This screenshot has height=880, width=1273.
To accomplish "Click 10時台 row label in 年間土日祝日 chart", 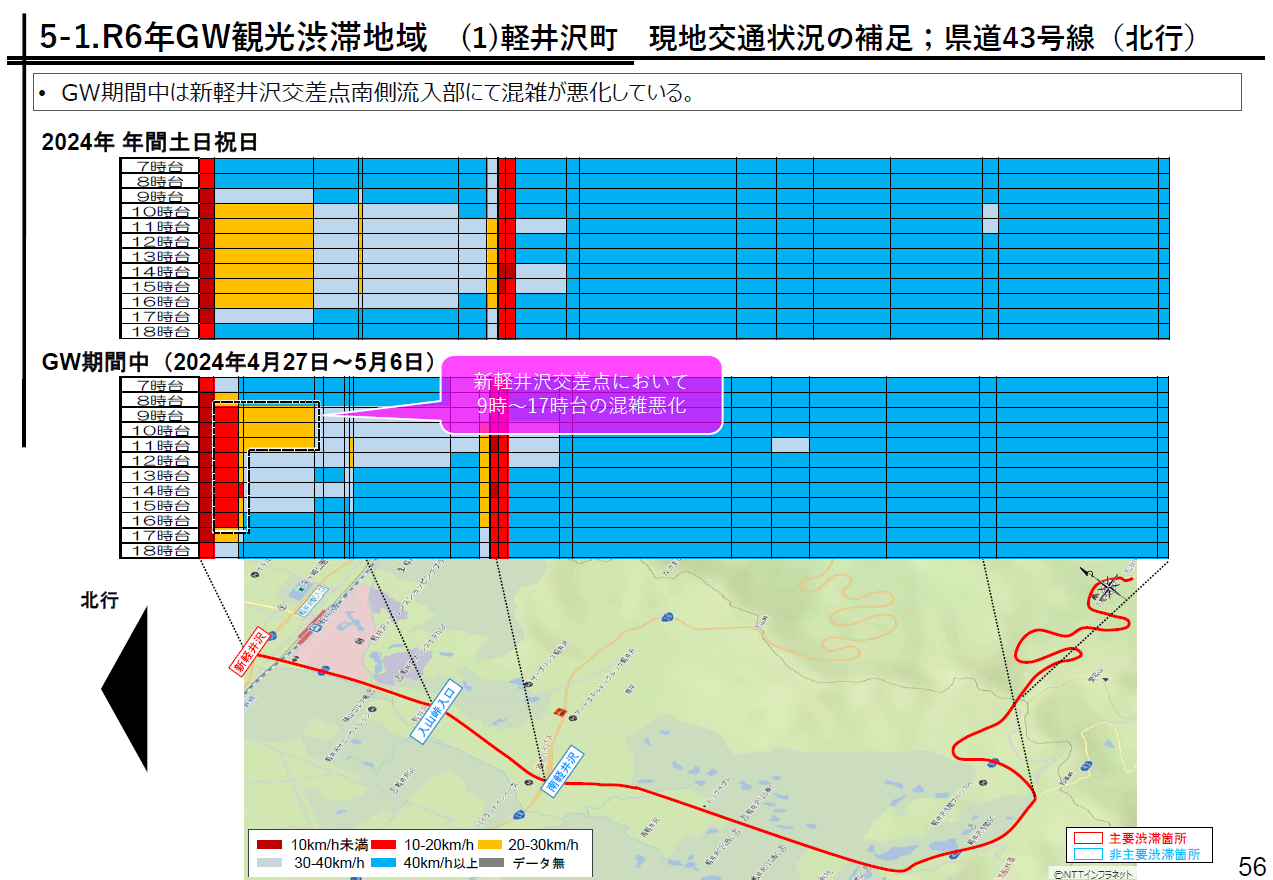I will pos(160,211).
